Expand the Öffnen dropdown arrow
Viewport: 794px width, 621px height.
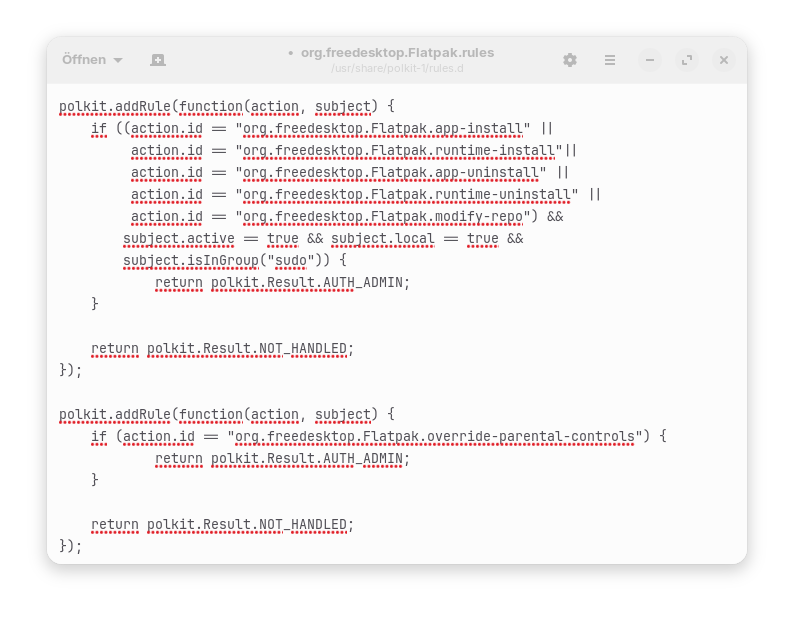(x=118, y=60)
